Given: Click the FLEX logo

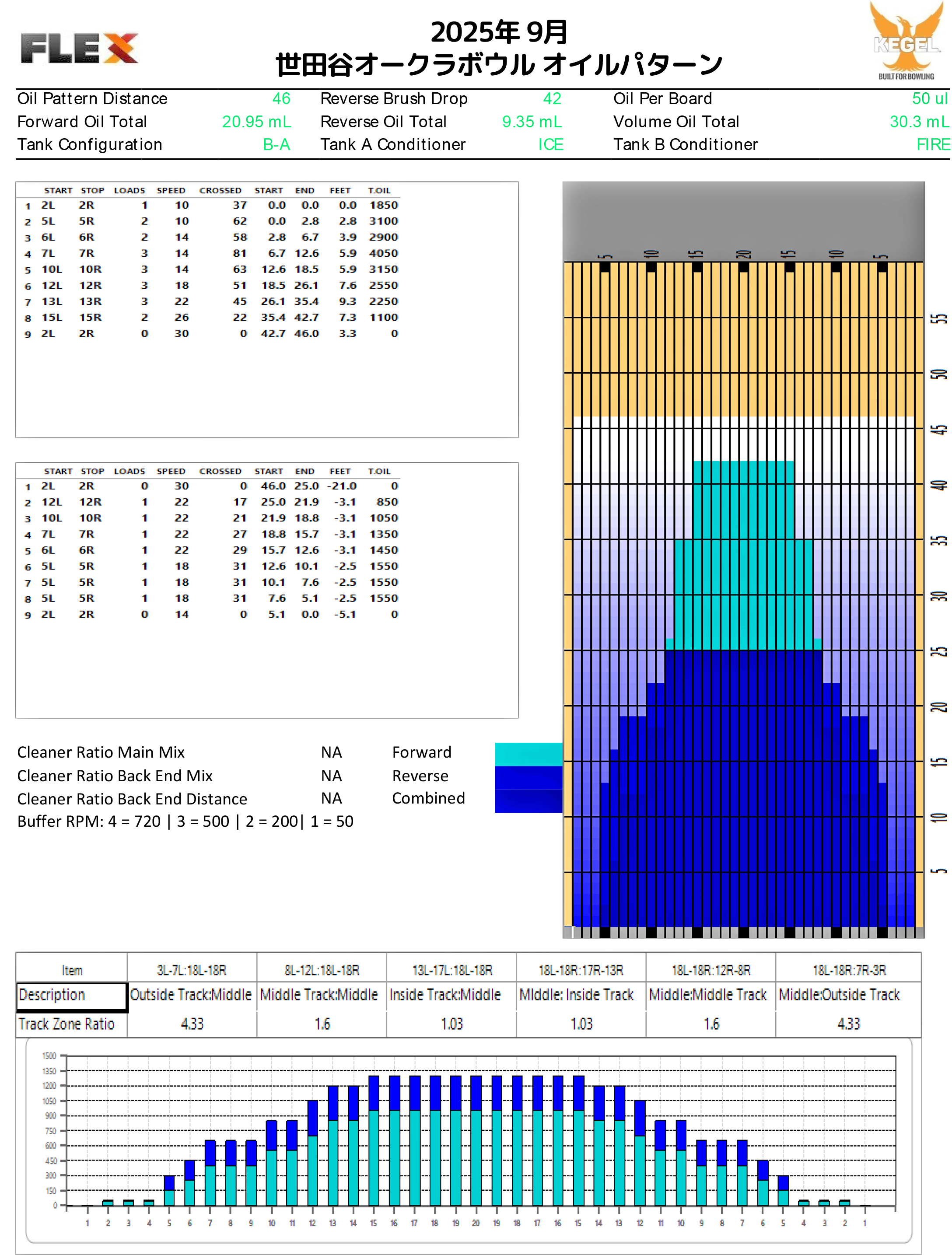Looking at the screenshot, I should (x=80, y=48).
